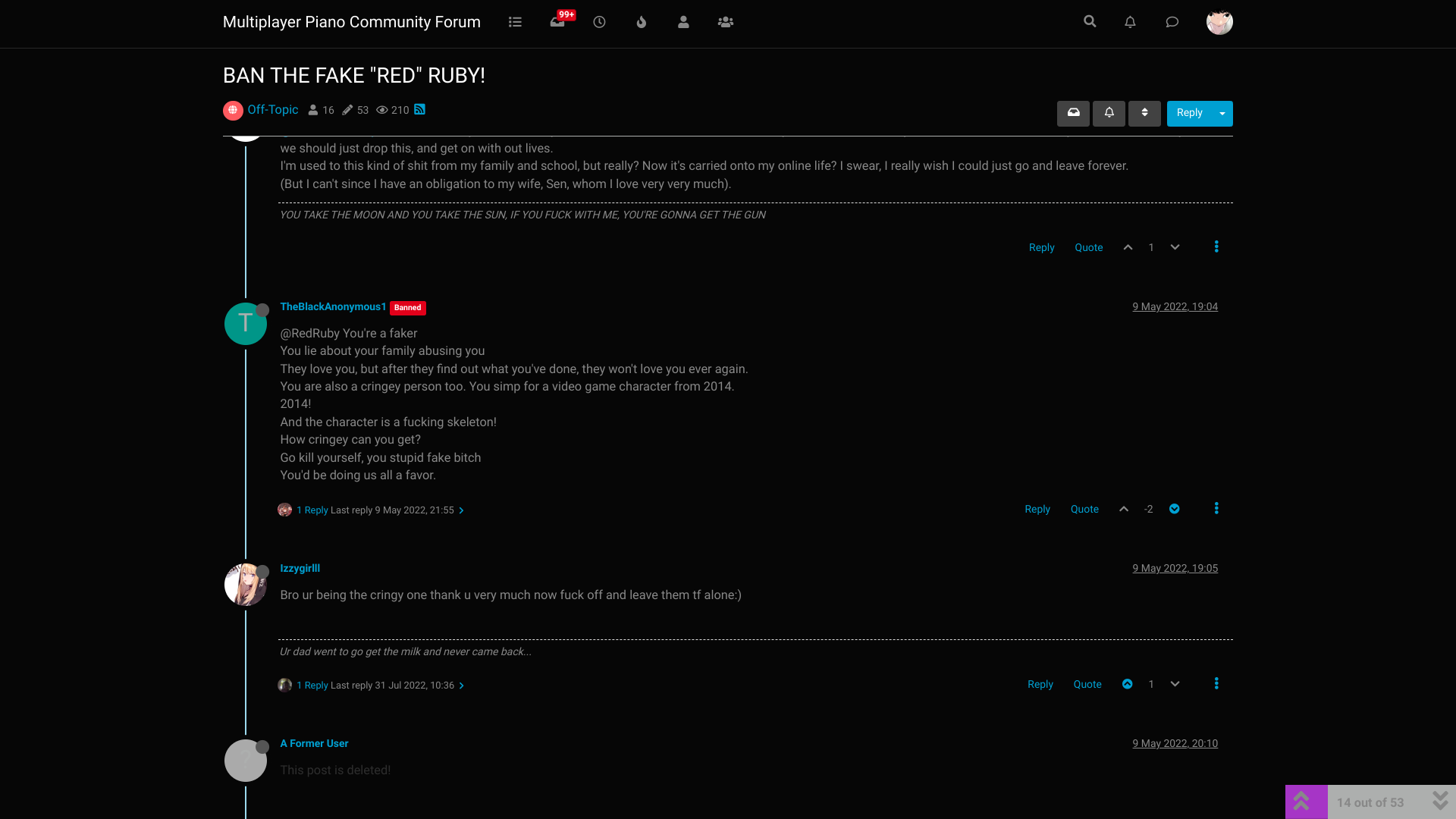Open three-dot menu on Izzygirlll's post
The image size is (1456, 819).
[x=1216, y=684]
